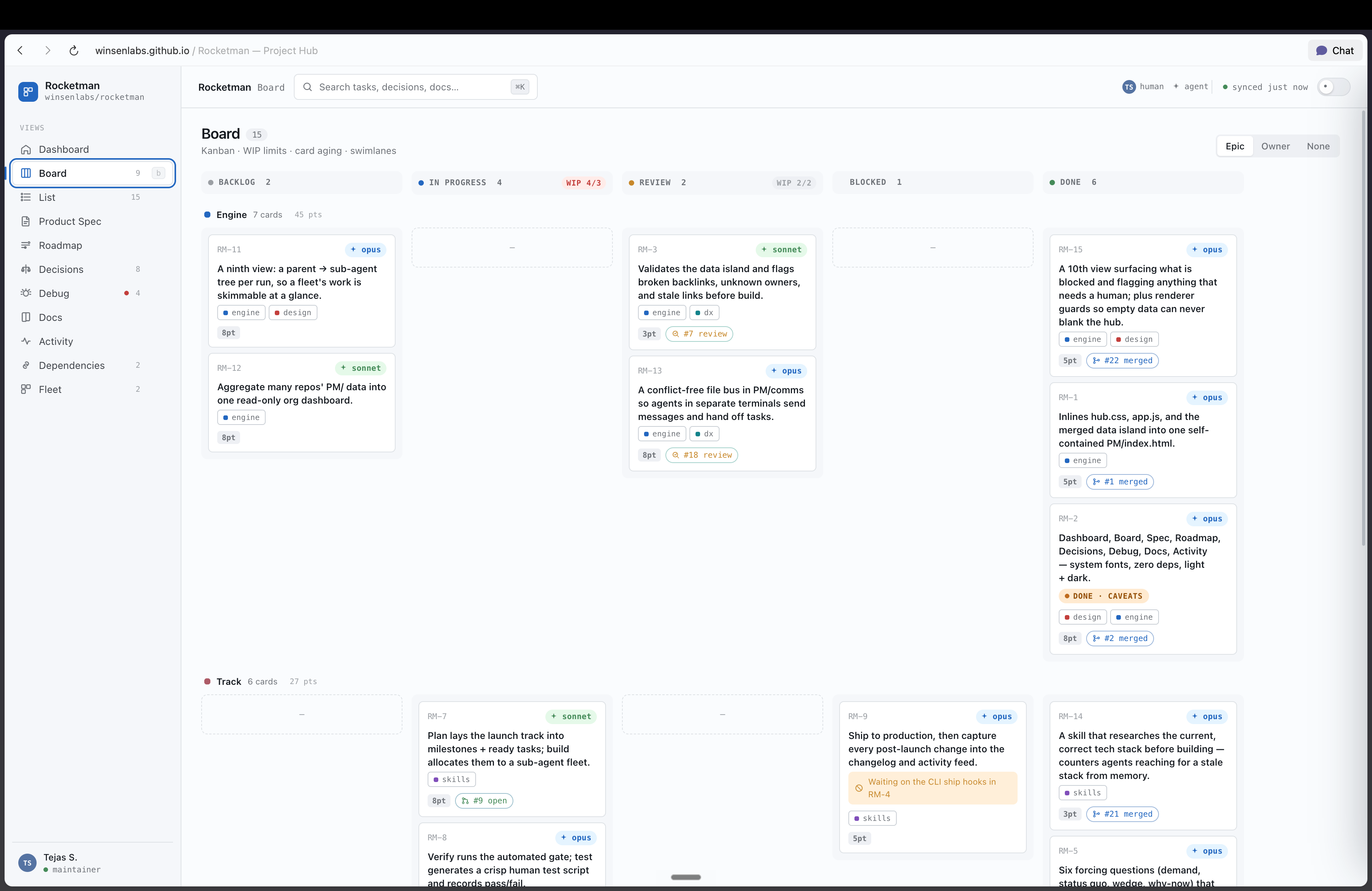Screen dimensions: 1372x891
Task: Click the Track swimlane header
Action: click(x=261, y=682)
